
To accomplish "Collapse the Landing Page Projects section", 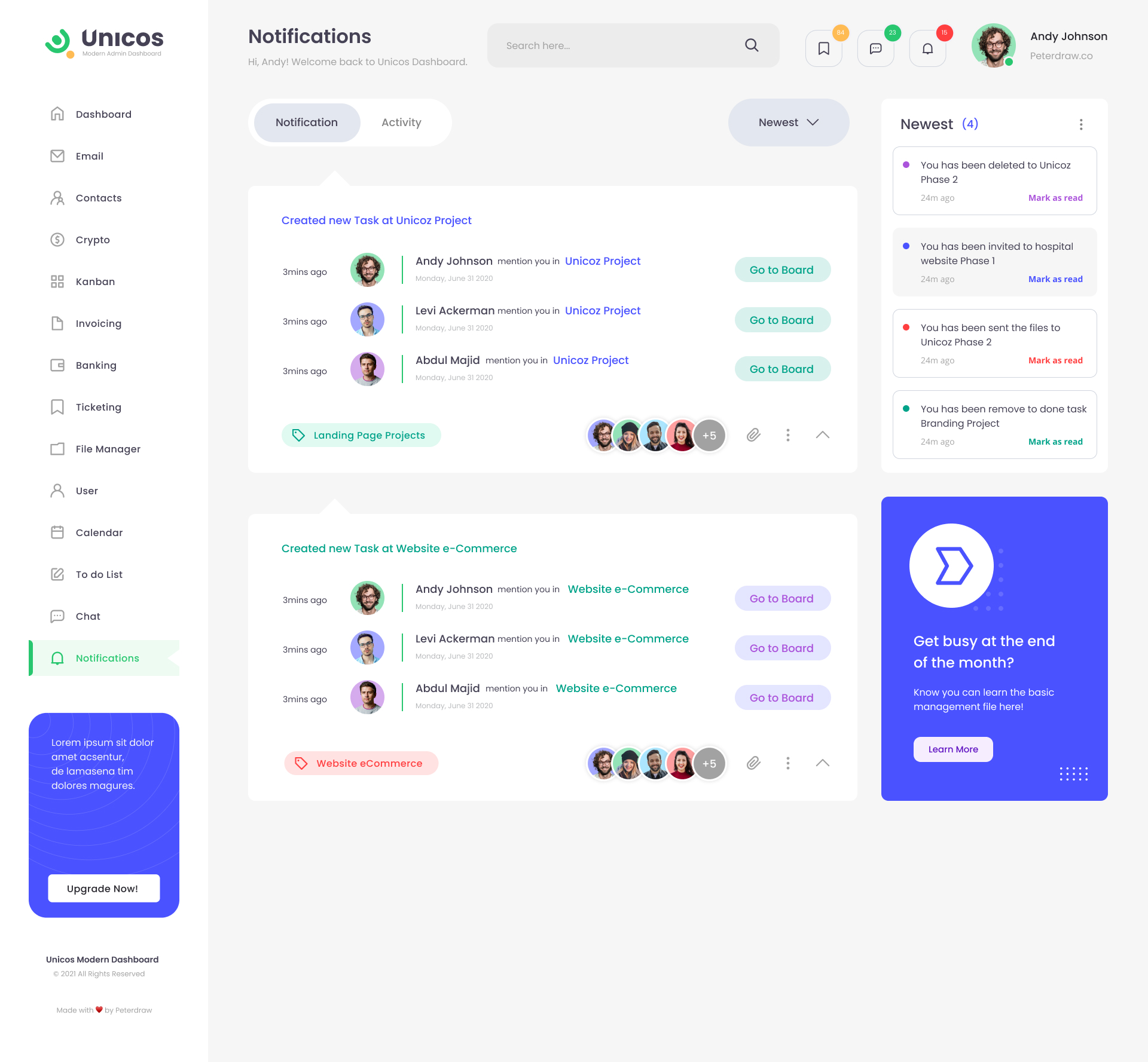I will click(x=823, y=435).
